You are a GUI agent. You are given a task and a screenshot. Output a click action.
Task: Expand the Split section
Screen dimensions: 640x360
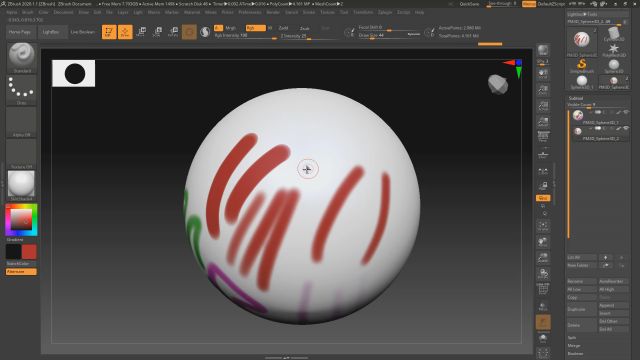pos(572,338)
